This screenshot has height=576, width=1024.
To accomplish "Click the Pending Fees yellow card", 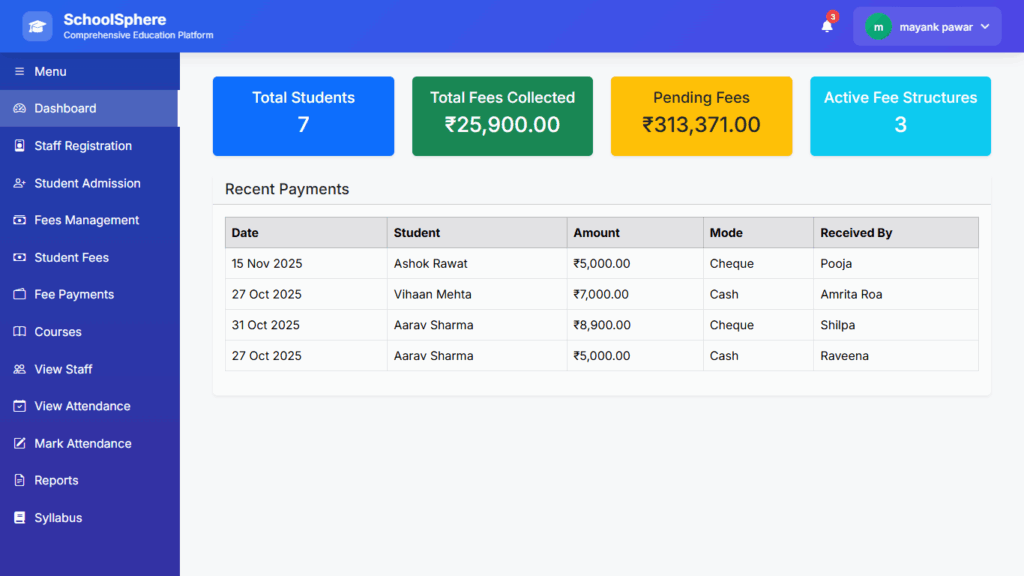I will click(x=701, y=116).
